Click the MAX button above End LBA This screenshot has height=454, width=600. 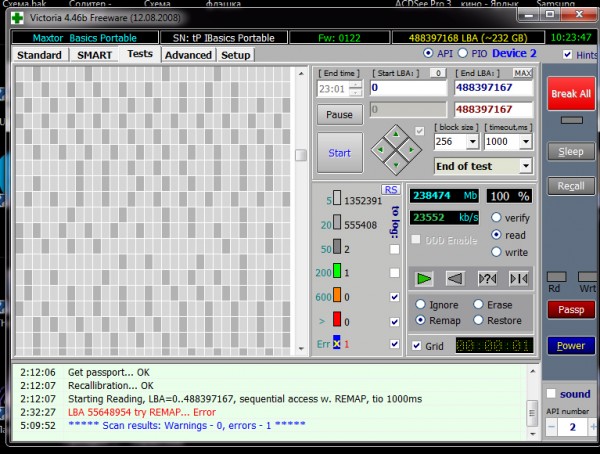point(522,73)
